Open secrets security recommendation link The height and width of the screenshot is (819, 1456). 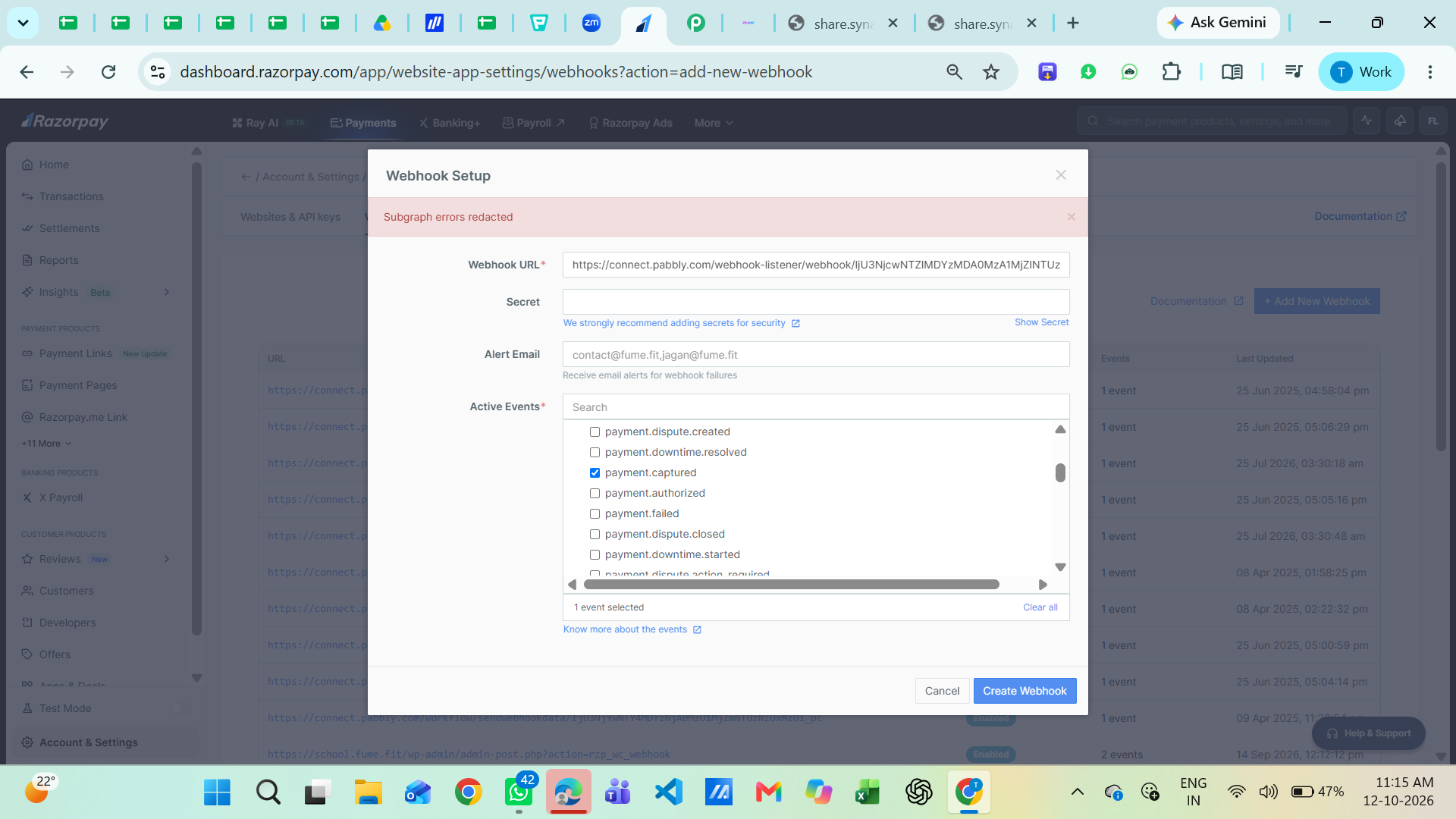click(x=681, y=323)
